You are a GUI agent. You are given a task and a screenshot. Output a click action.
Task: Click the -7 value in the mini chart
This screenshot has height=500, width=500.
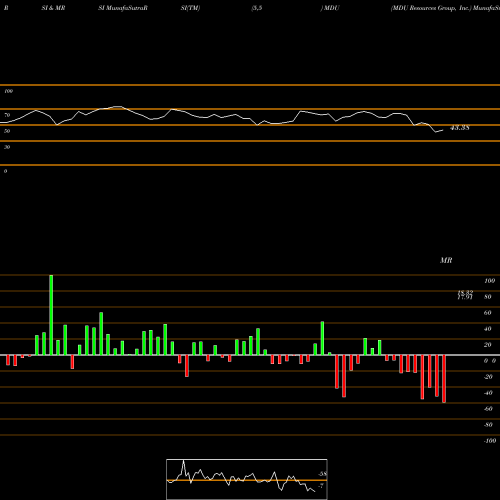(321, 486)
